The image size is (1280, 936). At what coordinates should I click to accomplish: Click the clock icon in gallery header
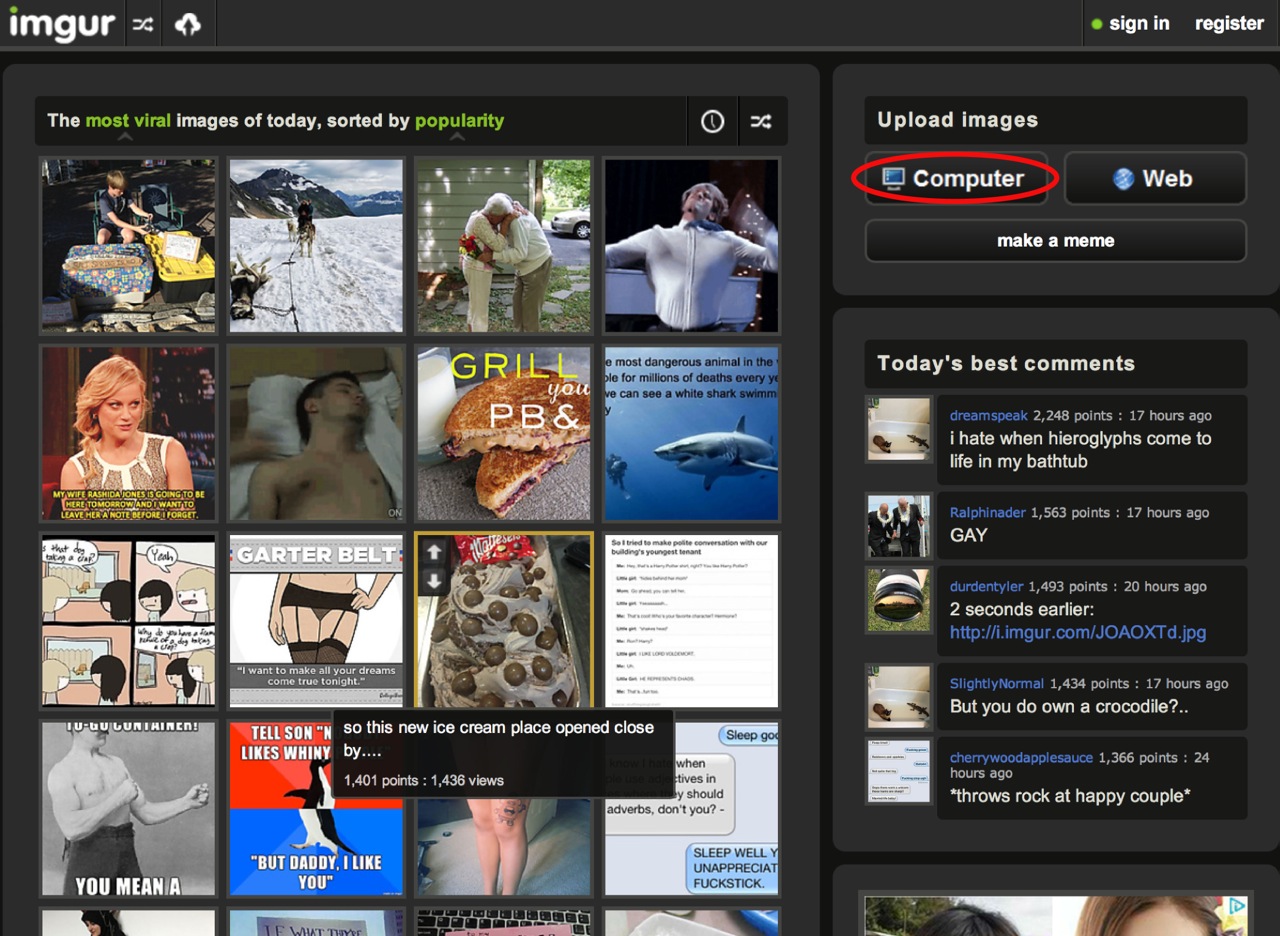tap(712, 121)
